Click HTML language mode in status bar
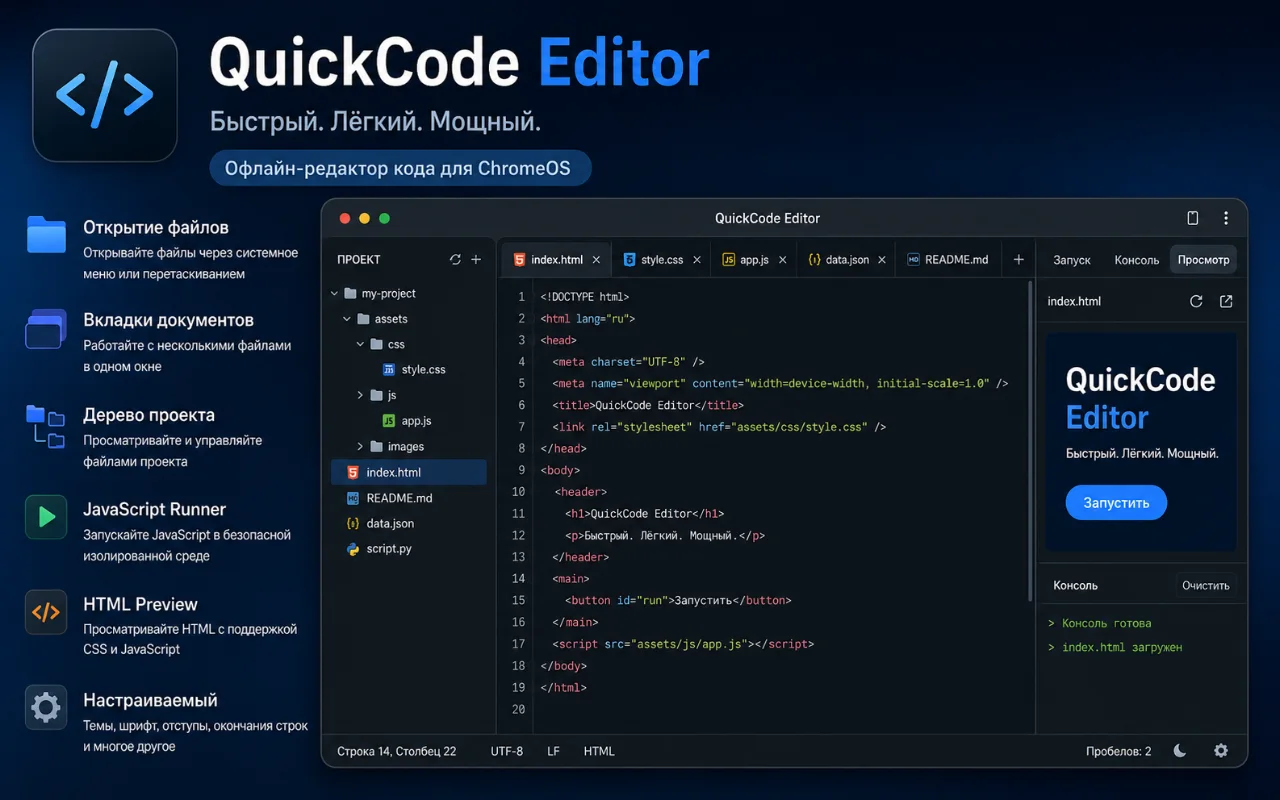1280x800 pixels. 599,751
